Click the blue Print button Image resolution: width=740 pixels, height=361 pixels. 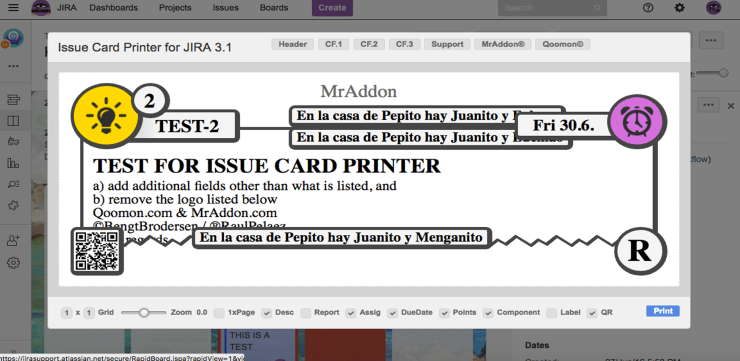tap(663, 311)
